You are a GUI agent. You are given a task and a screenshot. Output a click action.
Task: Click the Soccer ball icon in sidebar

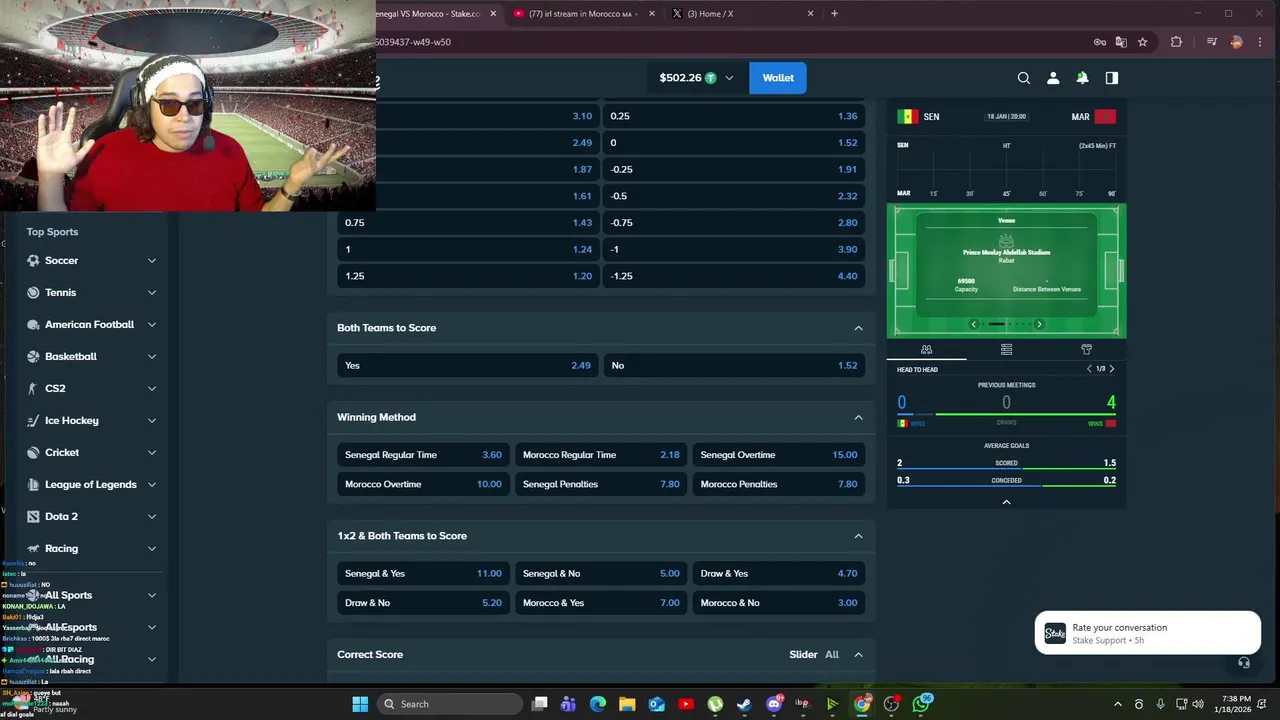click(x=33, y=260)
